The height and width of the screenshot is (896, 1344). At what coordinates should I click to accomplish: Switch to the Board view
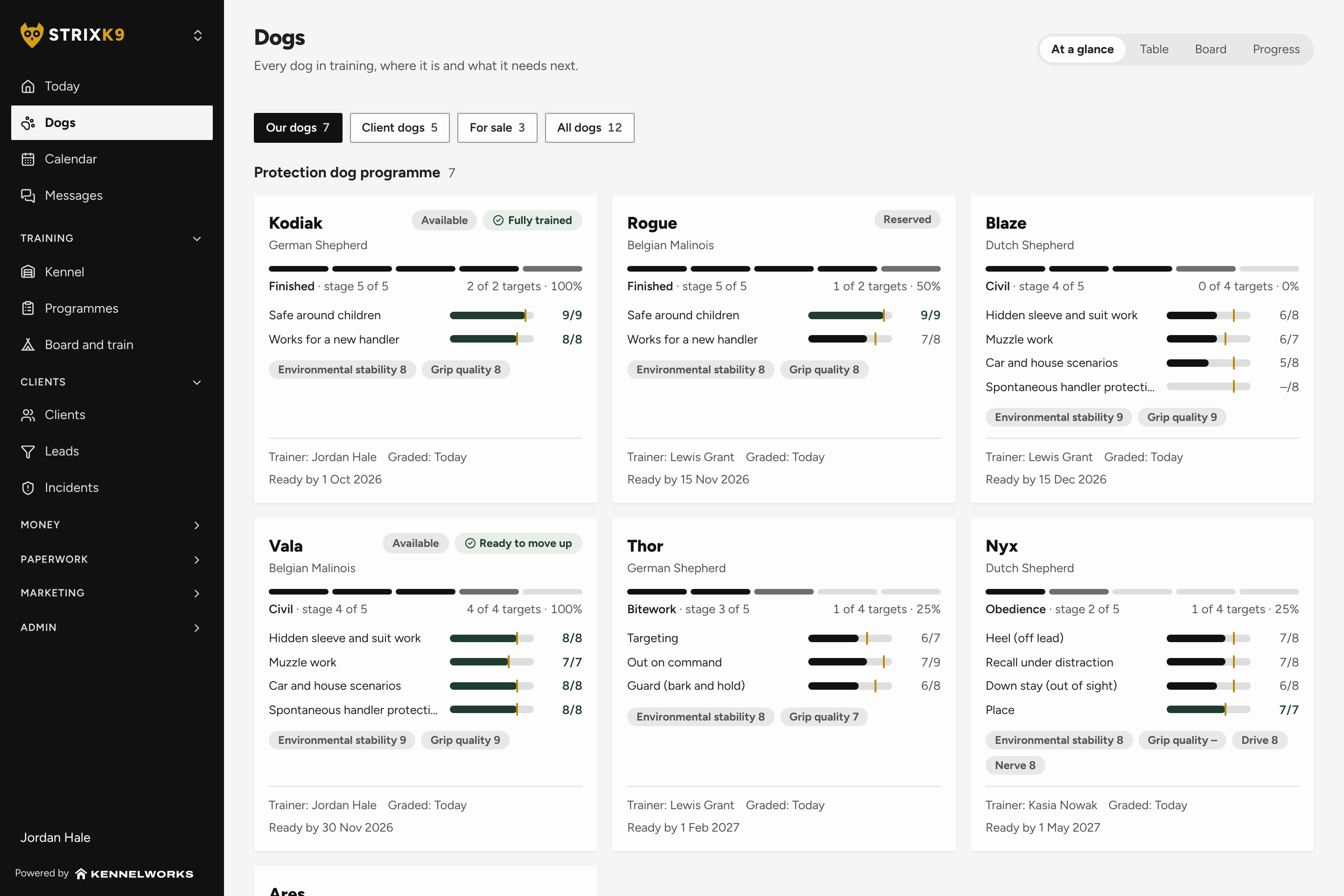pos(1210,49)
